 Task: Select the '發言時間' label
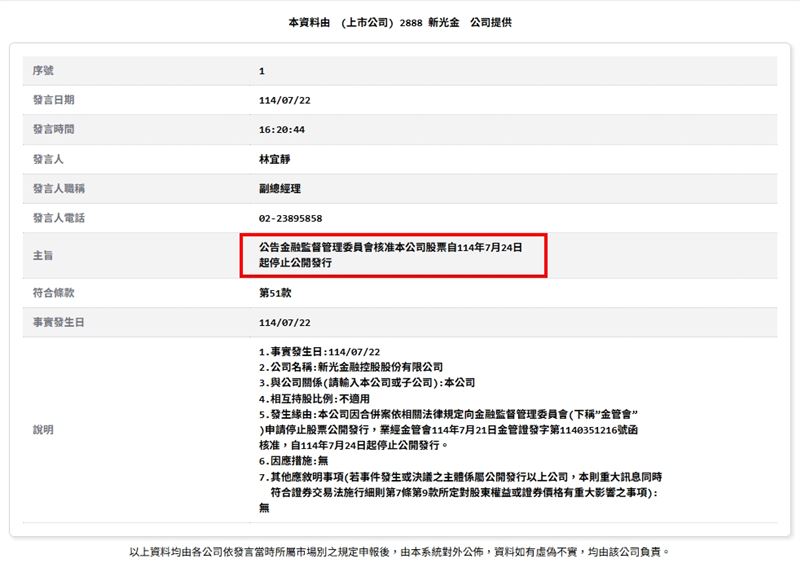54,129
